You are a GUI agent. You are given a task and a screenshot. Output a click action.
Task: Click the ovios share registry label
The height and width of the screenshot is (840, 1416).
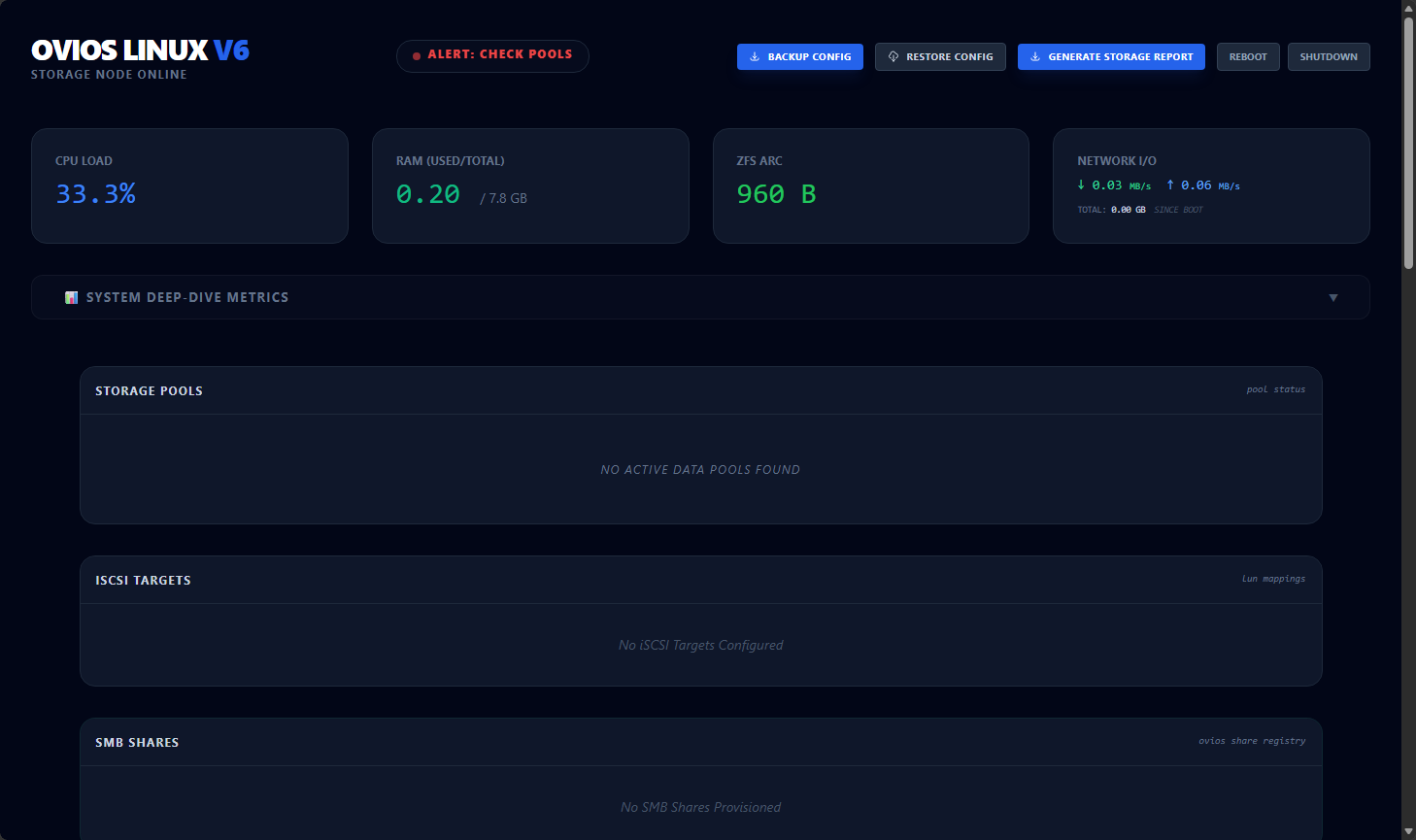(1252, 741)
